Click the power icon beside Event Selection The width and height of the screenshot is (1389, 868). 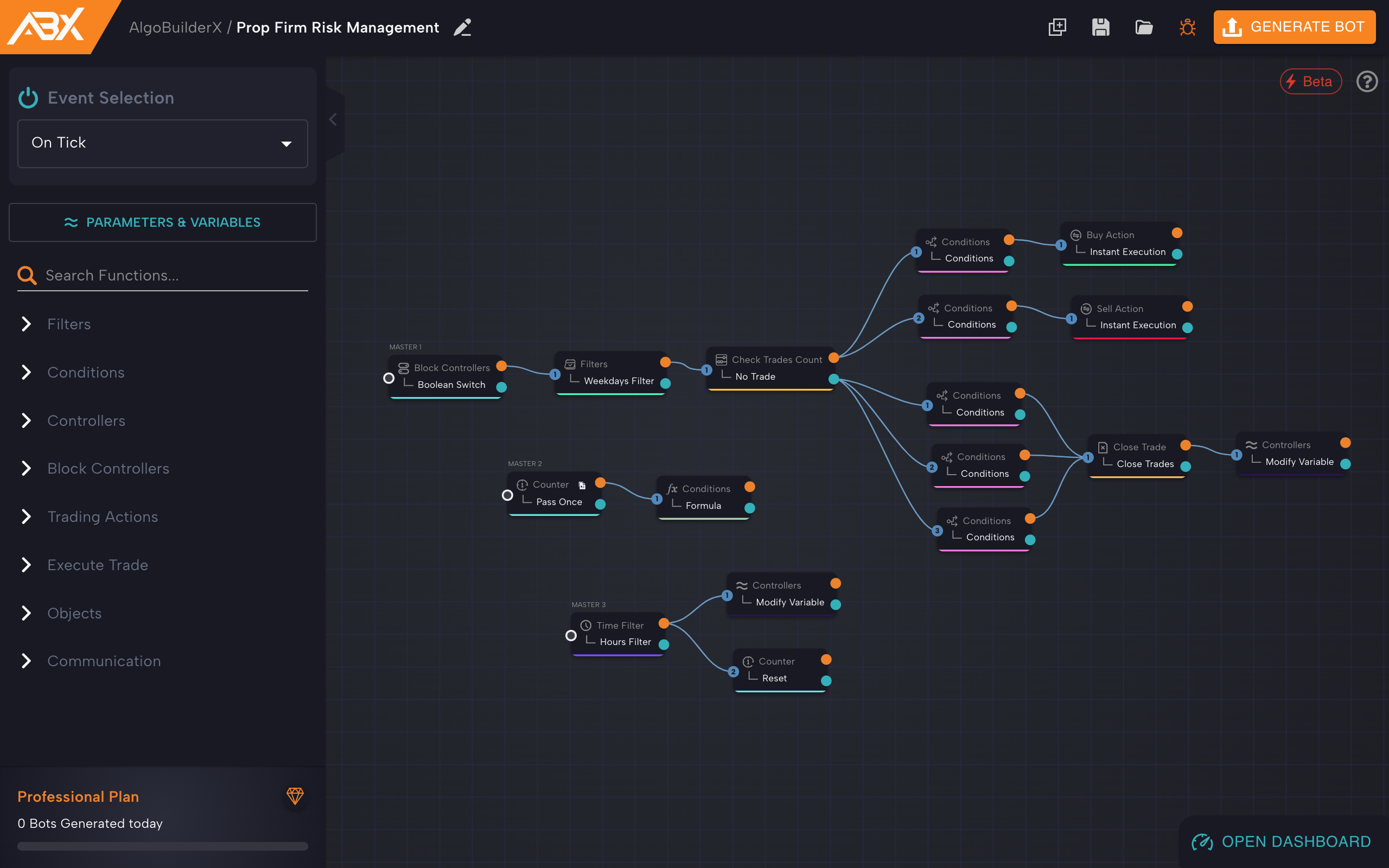tap(28, 98)
